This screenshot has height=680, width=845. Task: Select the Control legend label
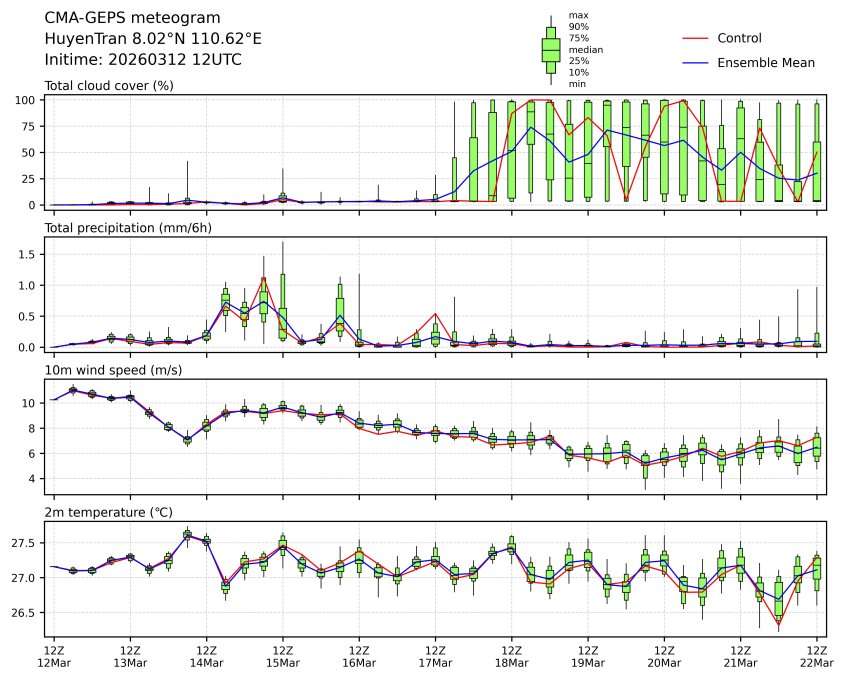(x=739, y=38)
